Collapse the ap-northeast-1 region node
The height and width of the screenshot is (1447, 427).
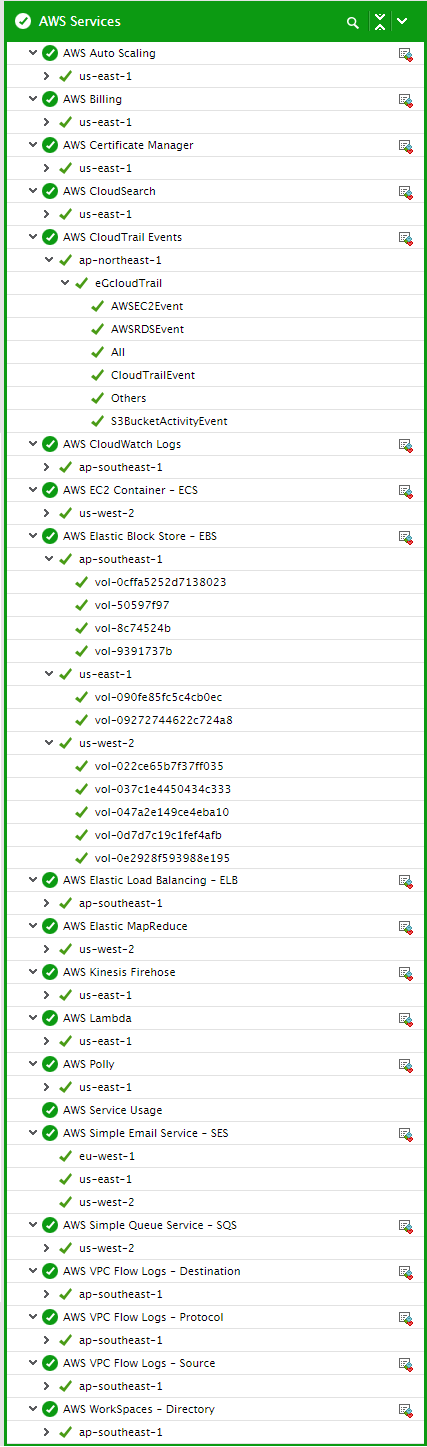coord(49,260)
